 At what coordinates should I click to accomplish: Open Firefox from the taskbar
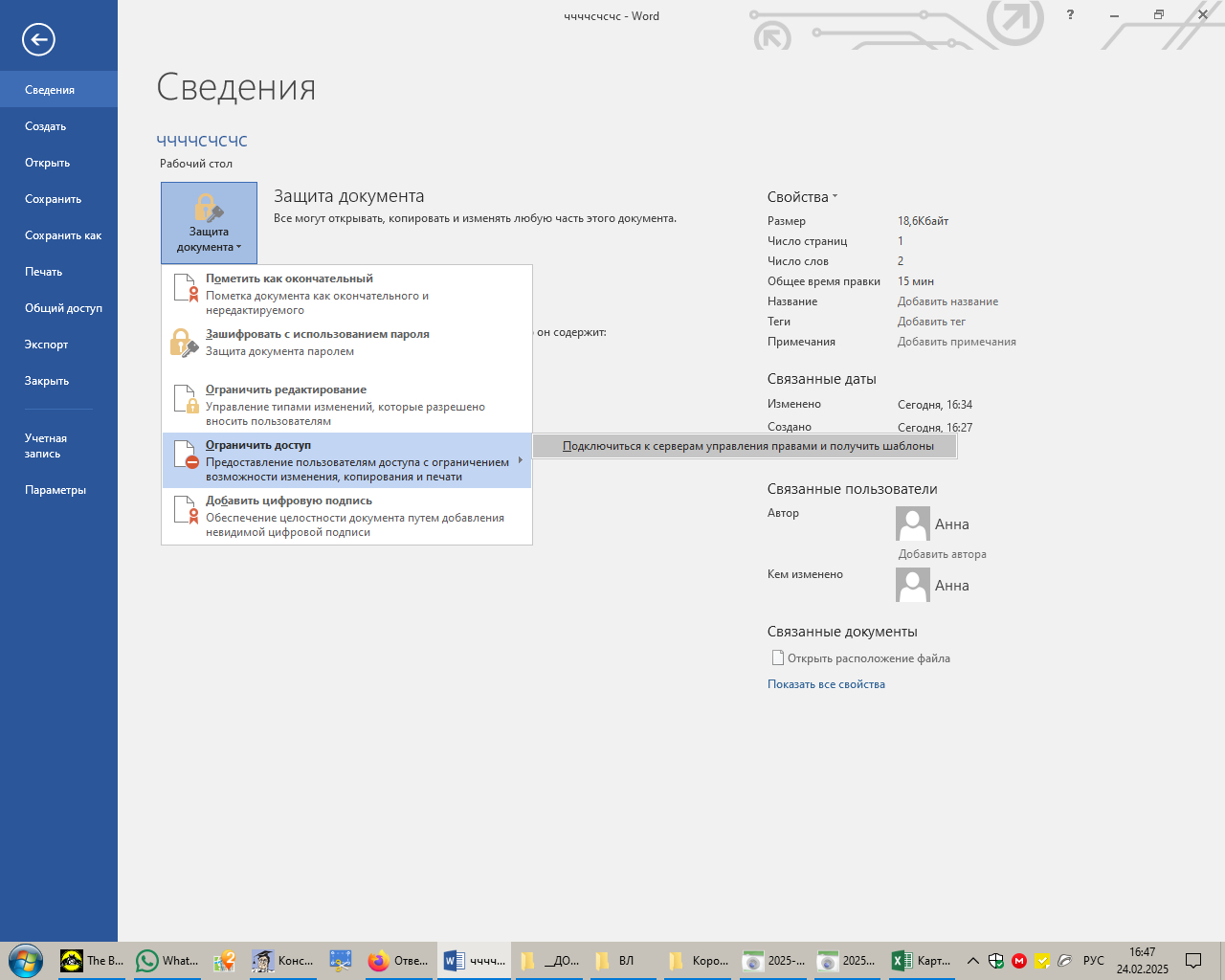(x=398, y=961)
